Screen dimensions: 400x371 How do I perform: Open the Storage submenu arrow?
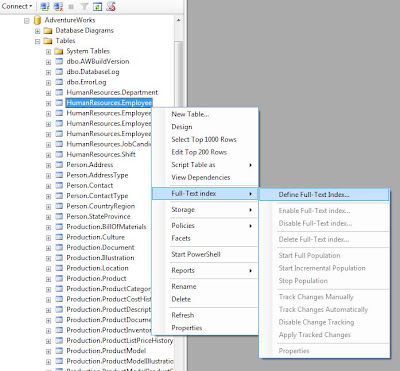pyautogui.click(x=250, y=210)
